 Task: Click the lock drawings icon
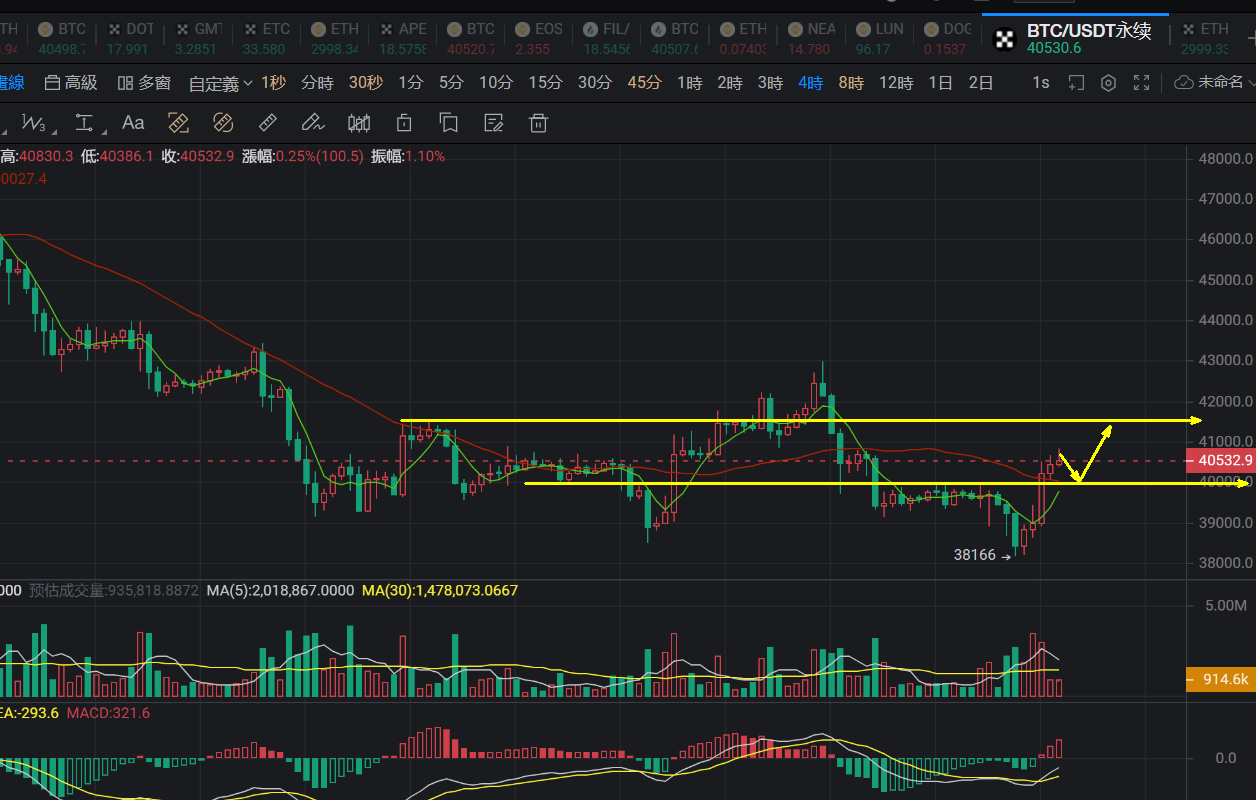[x=404, y=123]
